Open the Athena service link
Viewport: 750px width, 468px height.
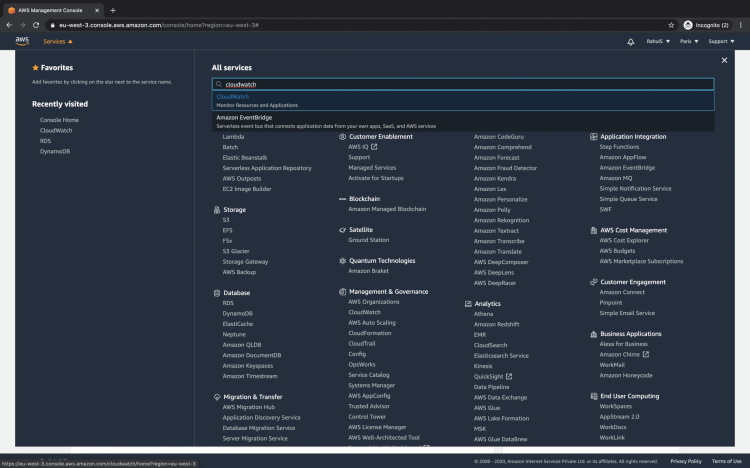(x=484, y=314)
